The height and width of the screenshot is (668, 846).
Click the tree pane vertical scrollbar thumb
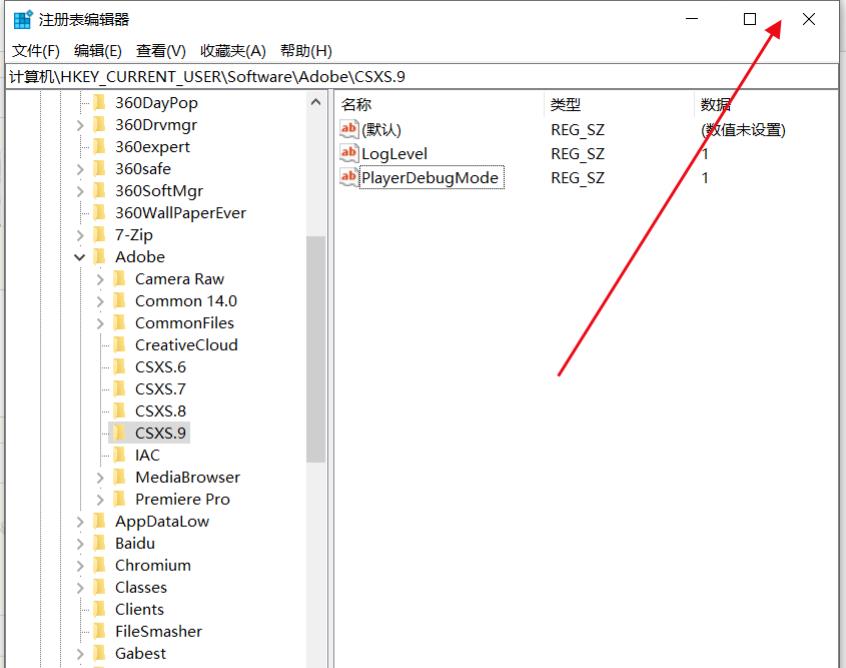(316, 349)
